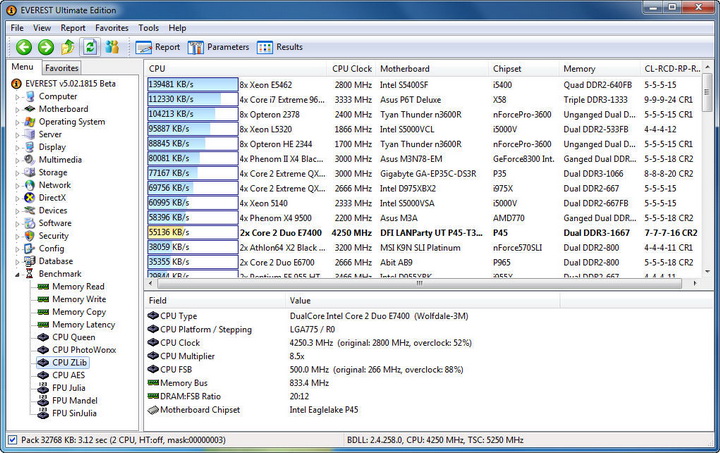Screen dimensions: 720x453
Task: Sort by the Motherboard column header
Action: click(x=432, y=69)
